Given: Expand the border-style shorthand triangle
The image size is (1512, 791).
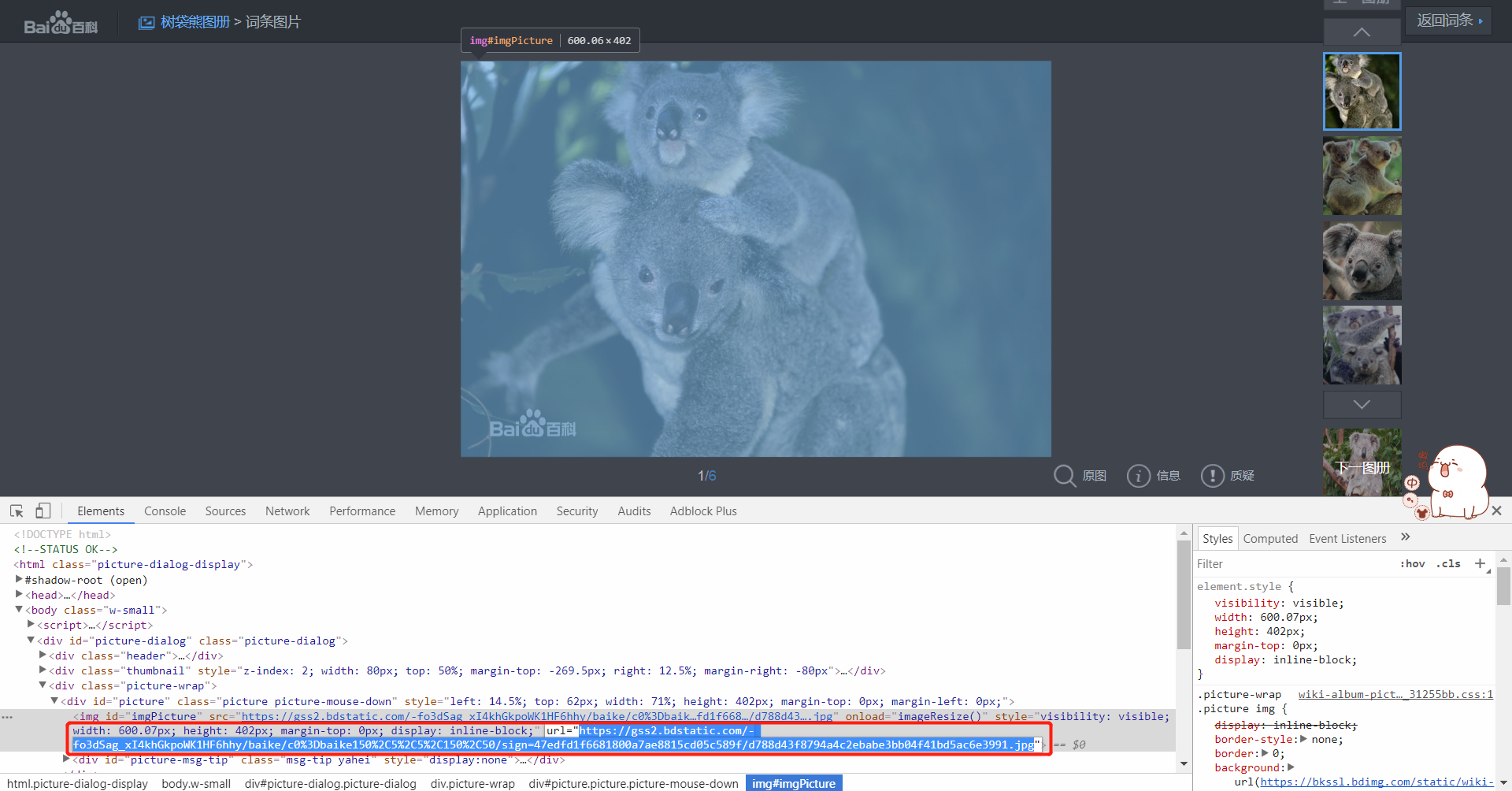Looking at the screenshot, I should (1303, 739).
